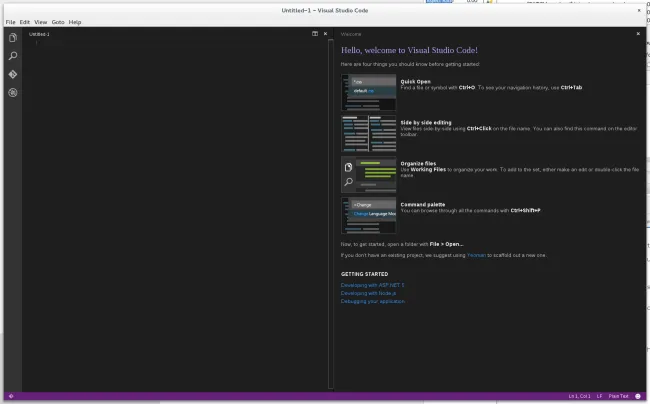
Task: Open the File menu
Action: click(10, 22)
